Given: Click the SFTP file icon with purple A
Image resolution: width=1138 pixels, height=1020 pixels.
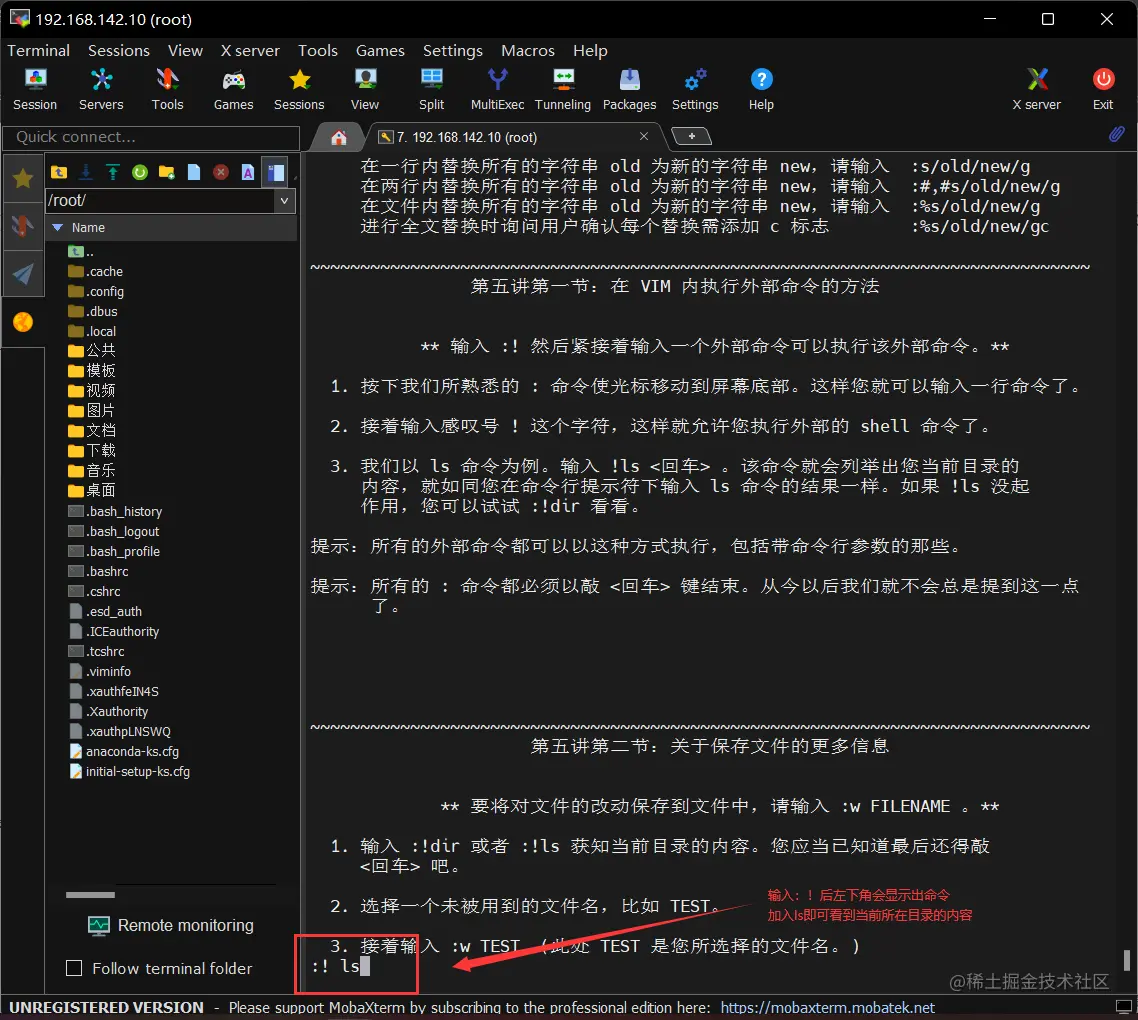Looking at the screenshot, I should coord(247,172).
